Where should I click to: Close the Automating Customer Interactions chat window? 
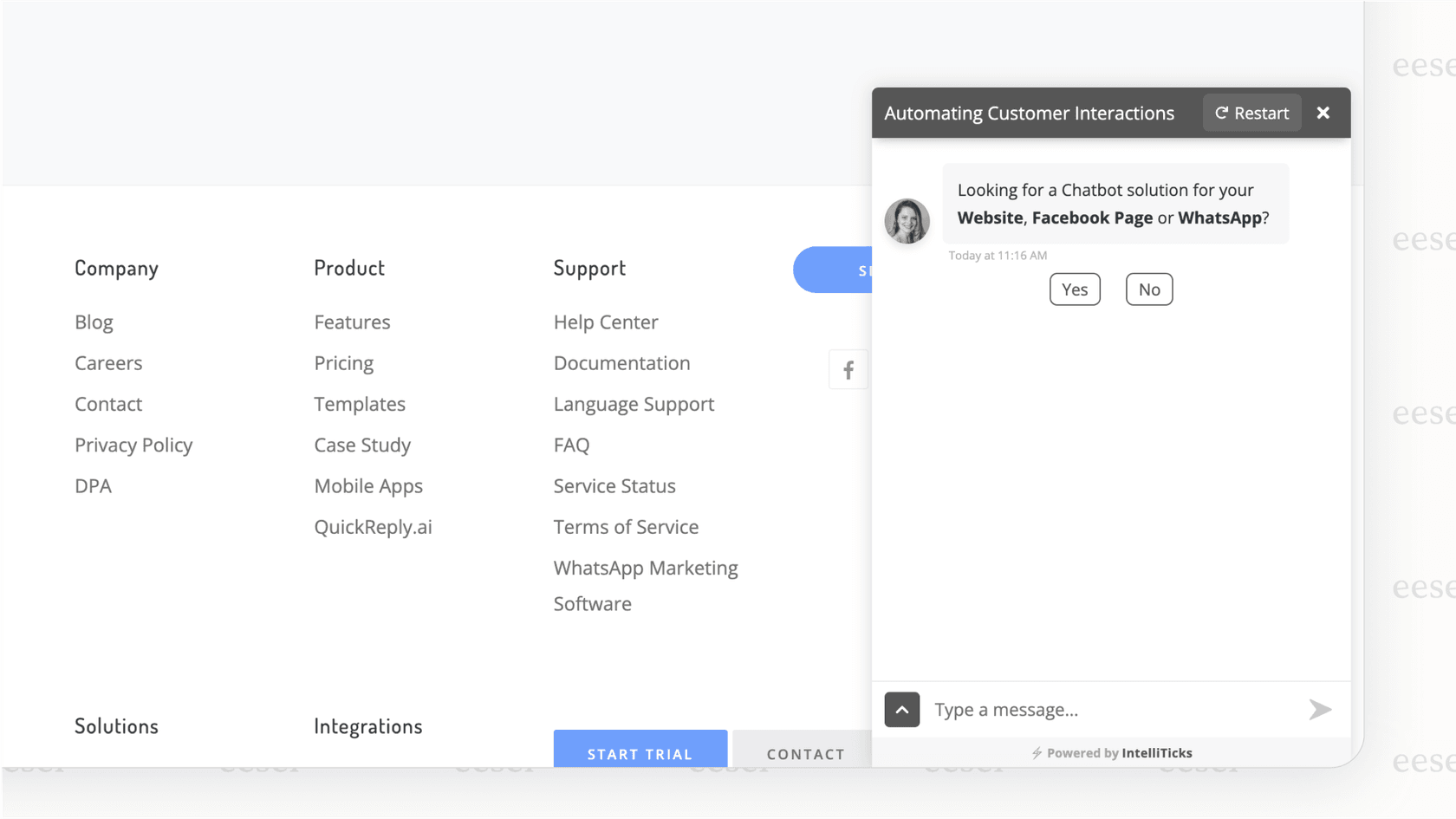(x=1323, y=113)
